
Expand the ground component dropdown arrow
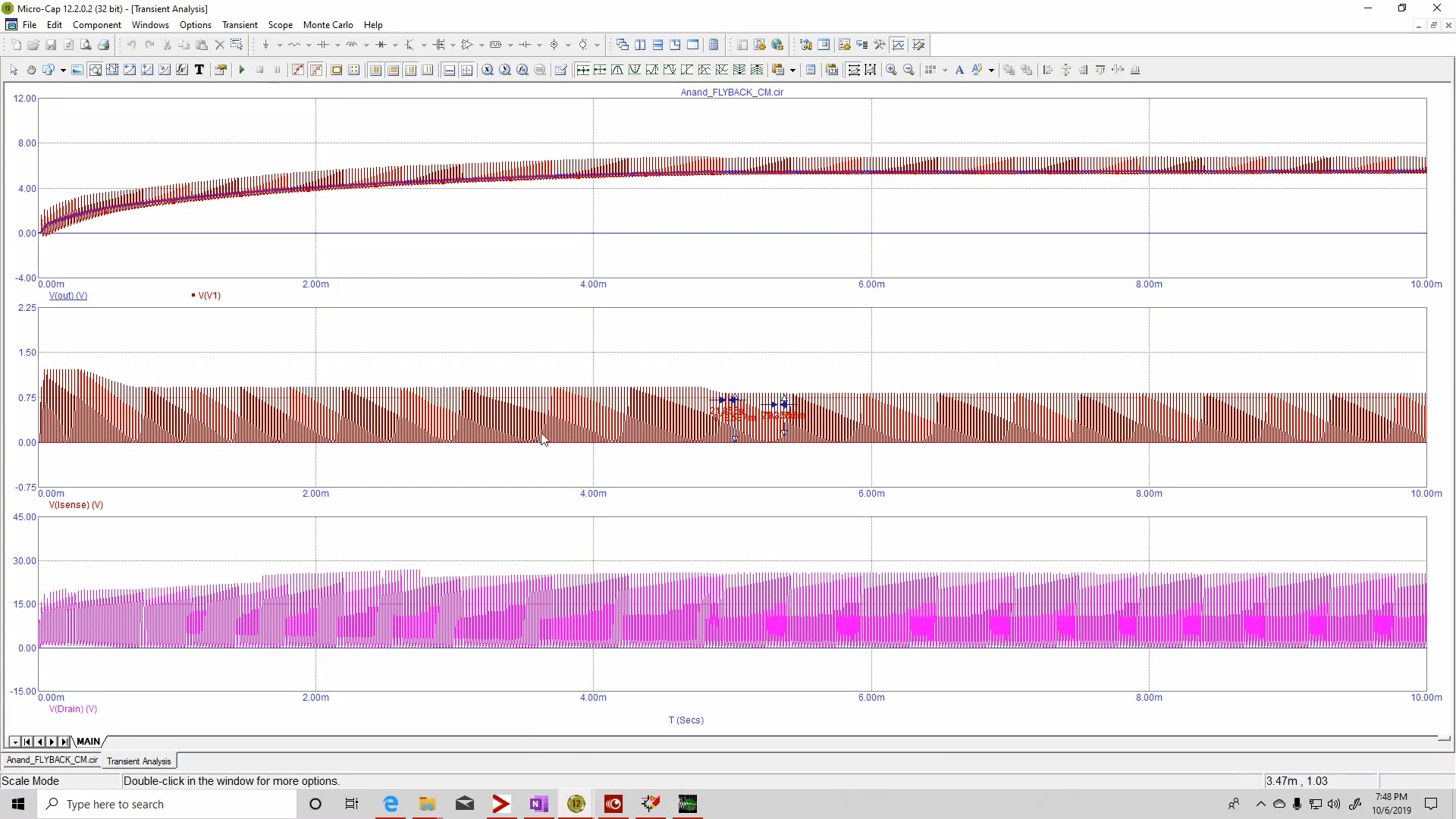tap(280, 45)
